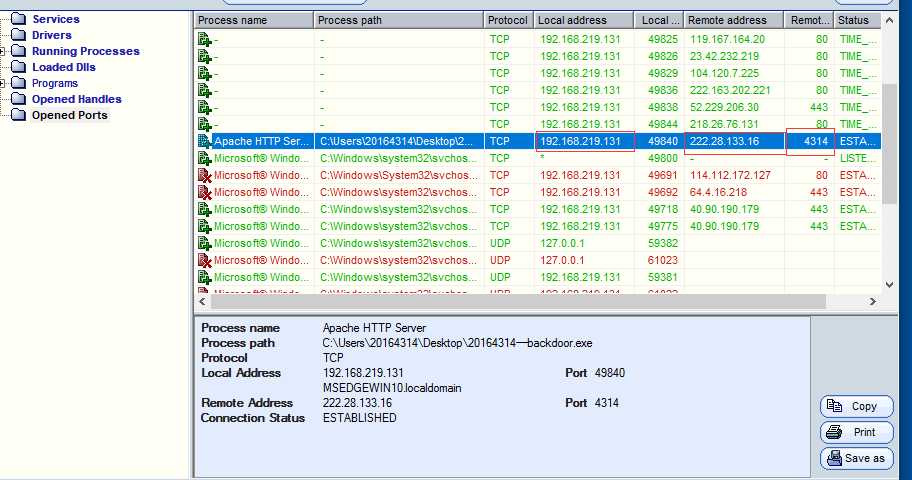Click process icon for port 49829 row

204,73
